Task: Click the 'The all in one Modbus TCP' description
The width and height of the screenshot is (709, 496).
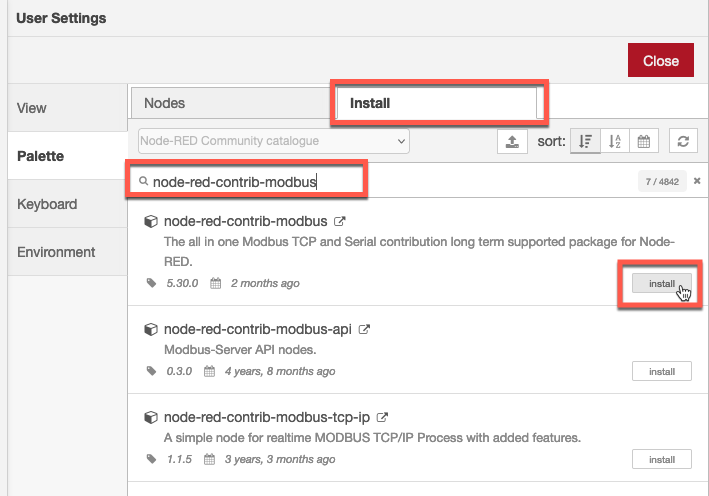Action: 419,251
